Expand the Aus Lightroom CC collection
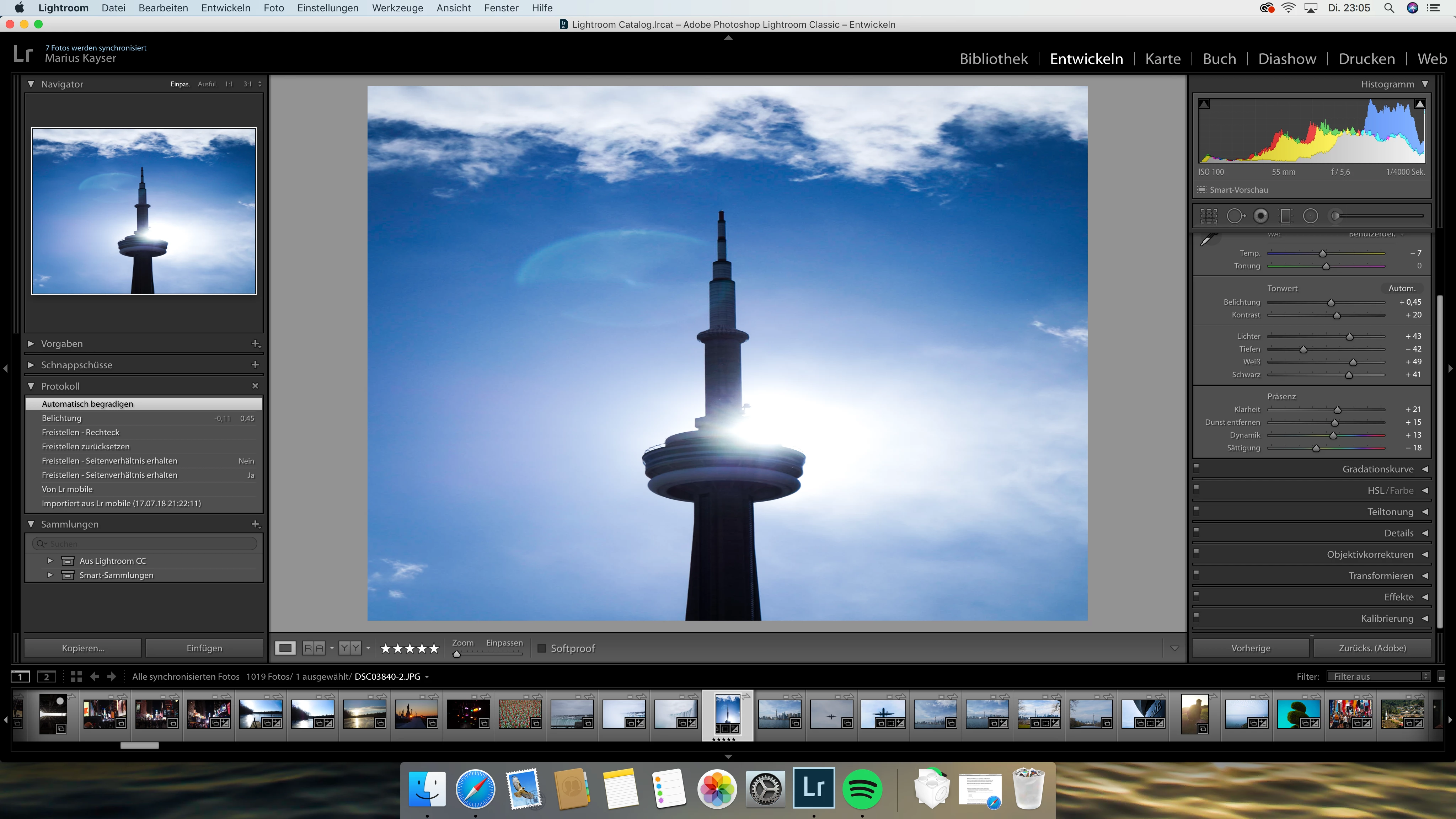Screen dimensions: 1456x819 (x=50, y=561)
